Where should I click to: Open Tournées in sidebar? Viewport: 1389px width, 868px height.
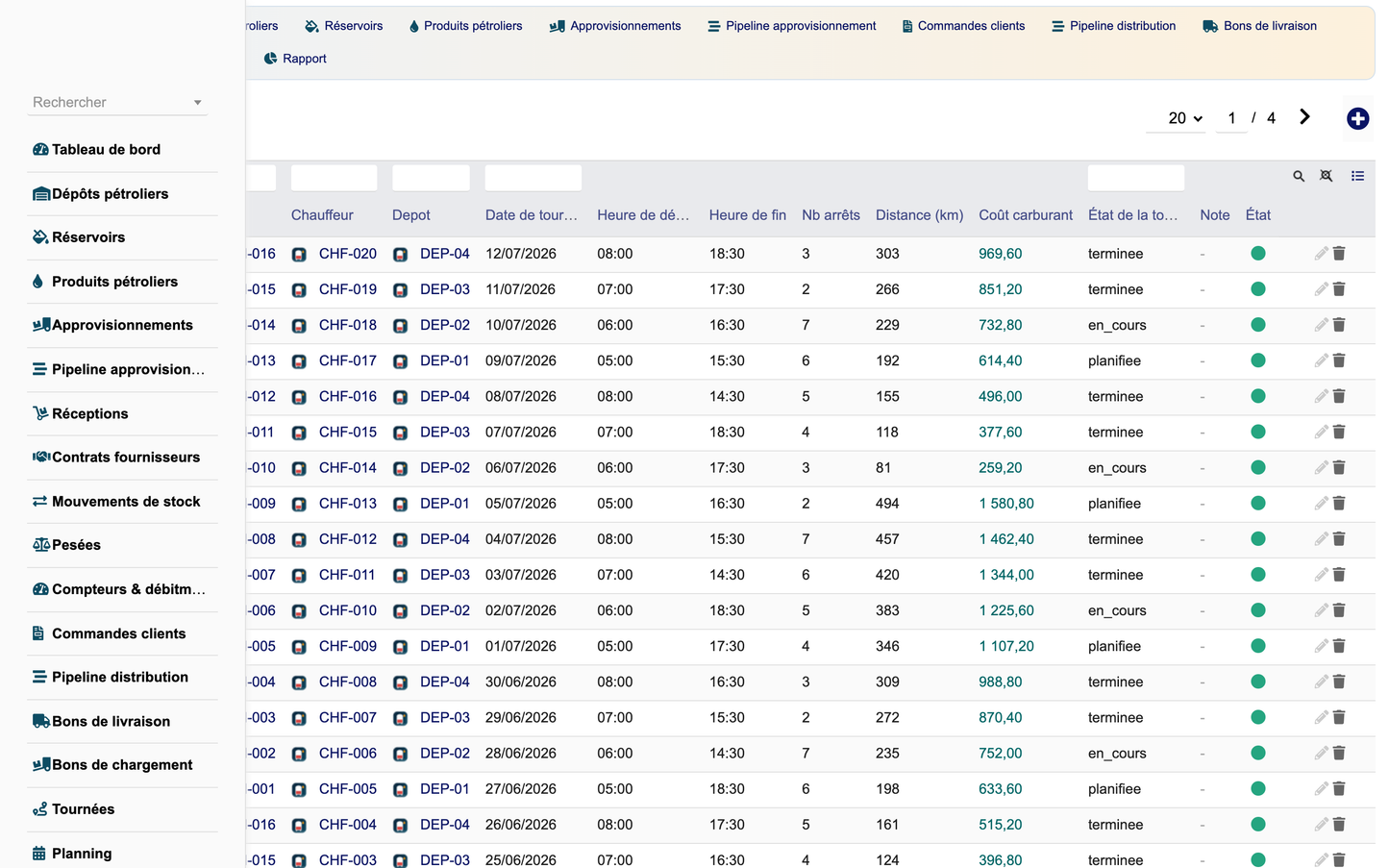point(83,809)
